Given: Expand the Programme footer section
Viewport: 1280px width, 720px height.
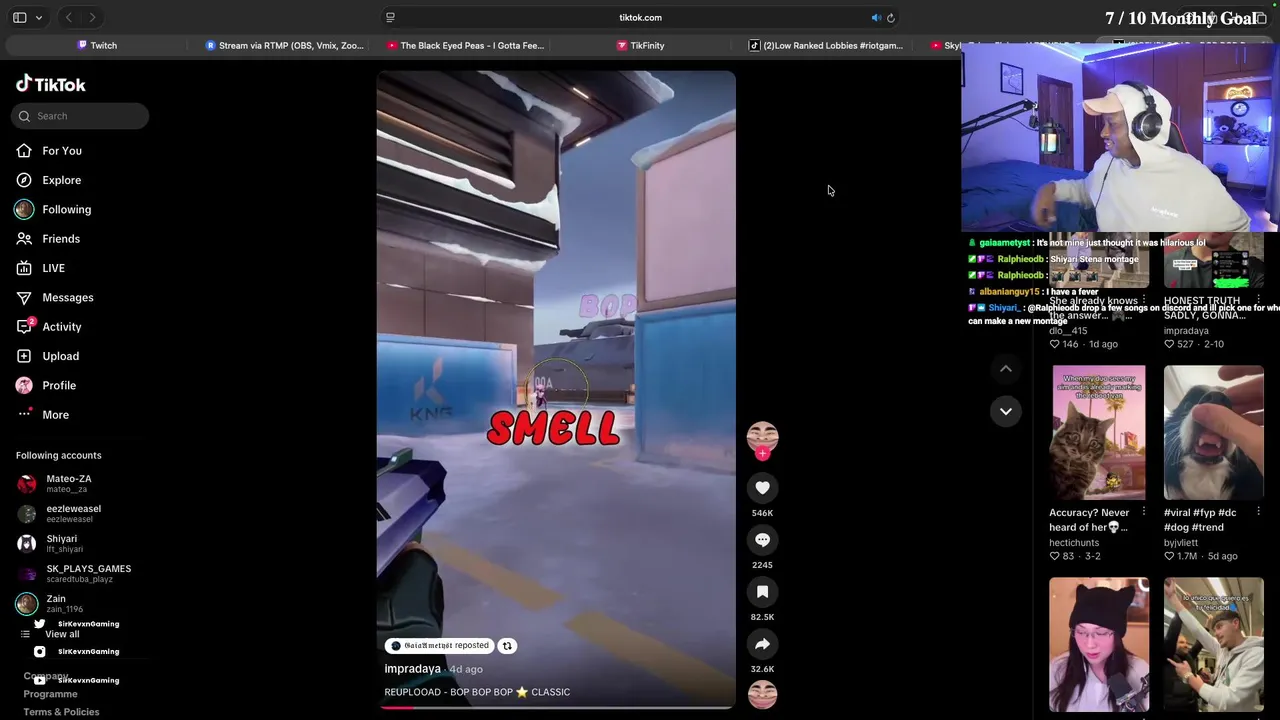Looking at the screenshot, I should tap(50, 694).
